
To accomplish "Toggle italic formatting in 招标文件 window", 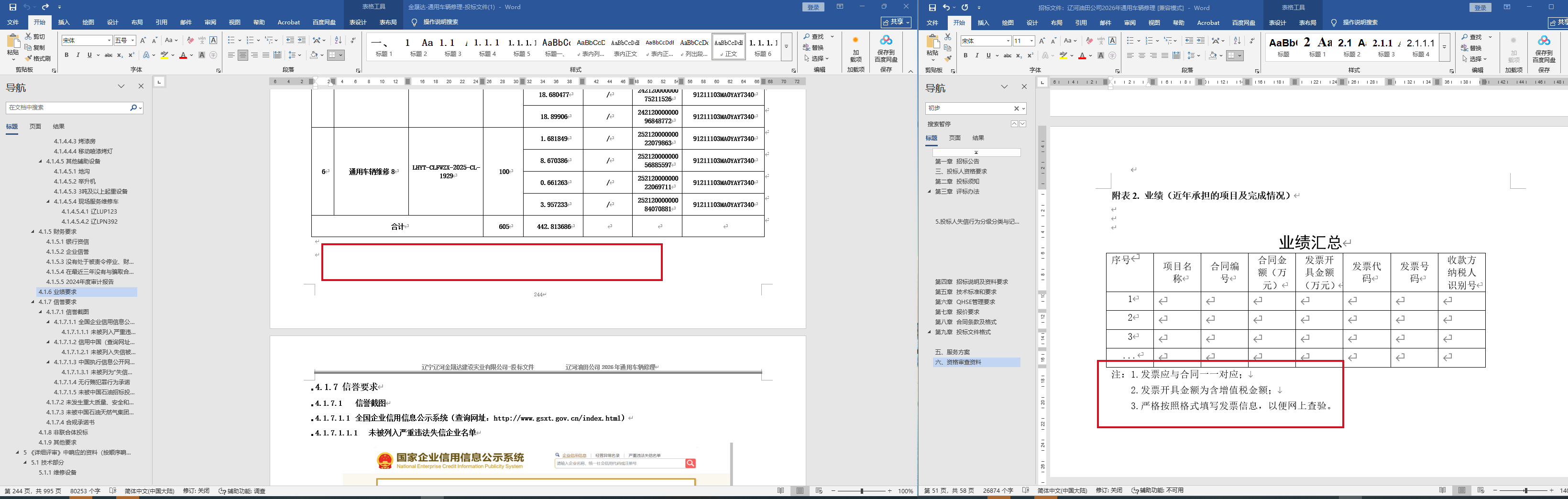I will pos(977,56).
